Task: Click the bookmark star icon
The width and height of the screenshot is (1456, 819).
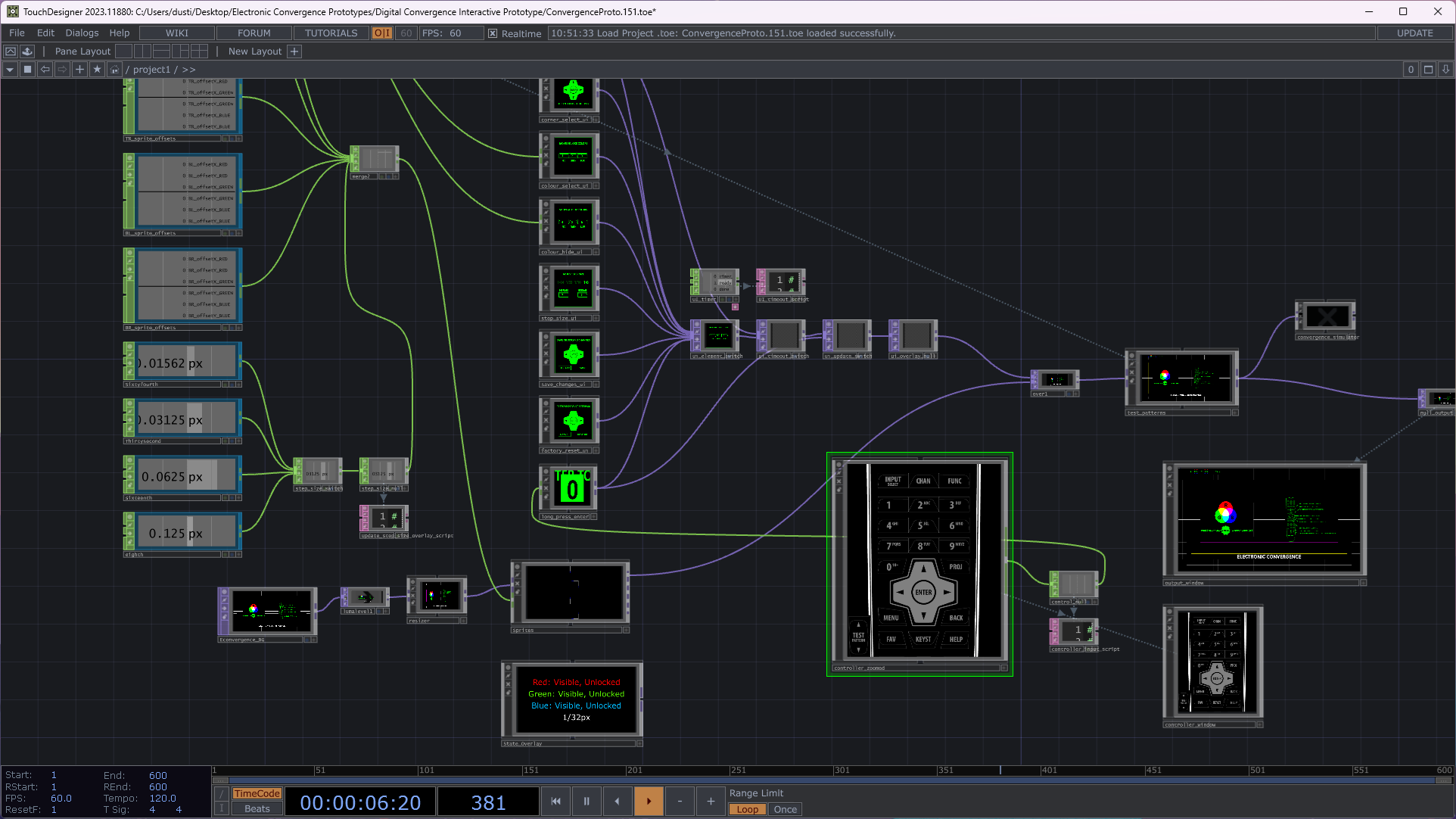Action: tap(97, 70)
